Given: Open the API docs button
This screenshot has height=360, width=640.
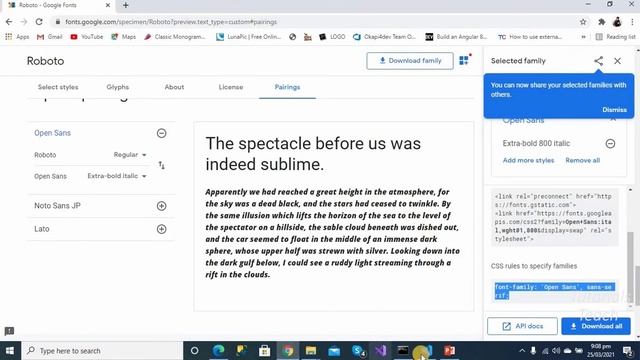Looking at the screenshot, I should click(x=522, y=326).
